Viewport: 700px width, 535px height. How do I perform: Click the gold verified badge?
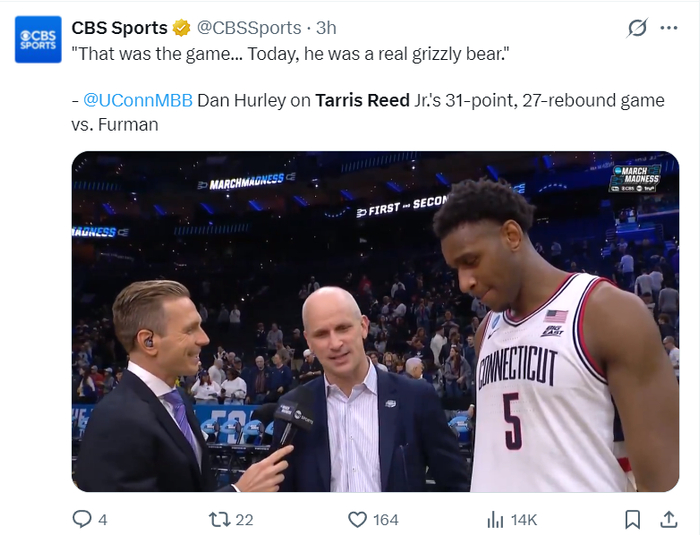point(181,27)
